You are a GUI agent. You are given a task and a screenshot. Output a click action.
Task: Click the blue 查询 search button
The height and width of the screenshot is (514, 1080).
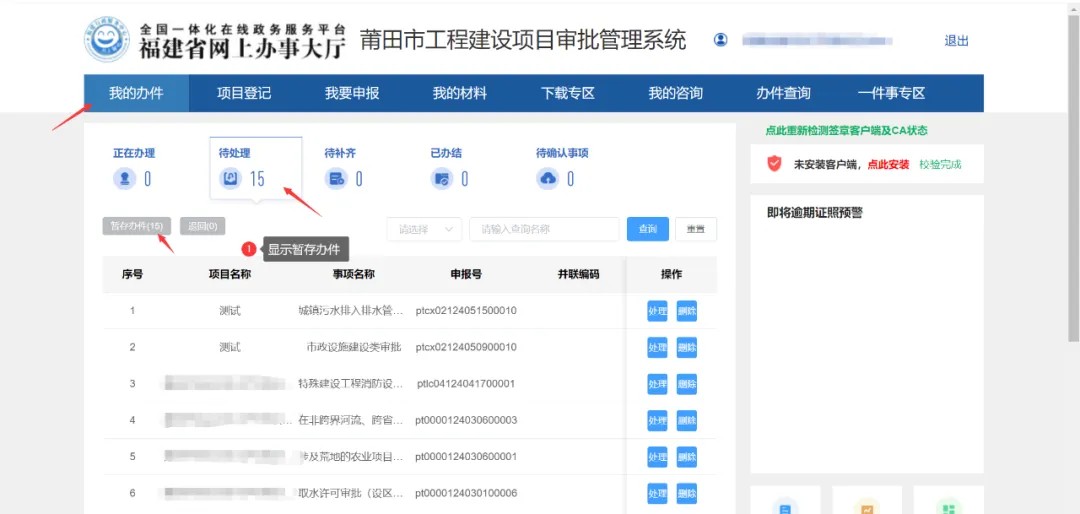point(648,229)
